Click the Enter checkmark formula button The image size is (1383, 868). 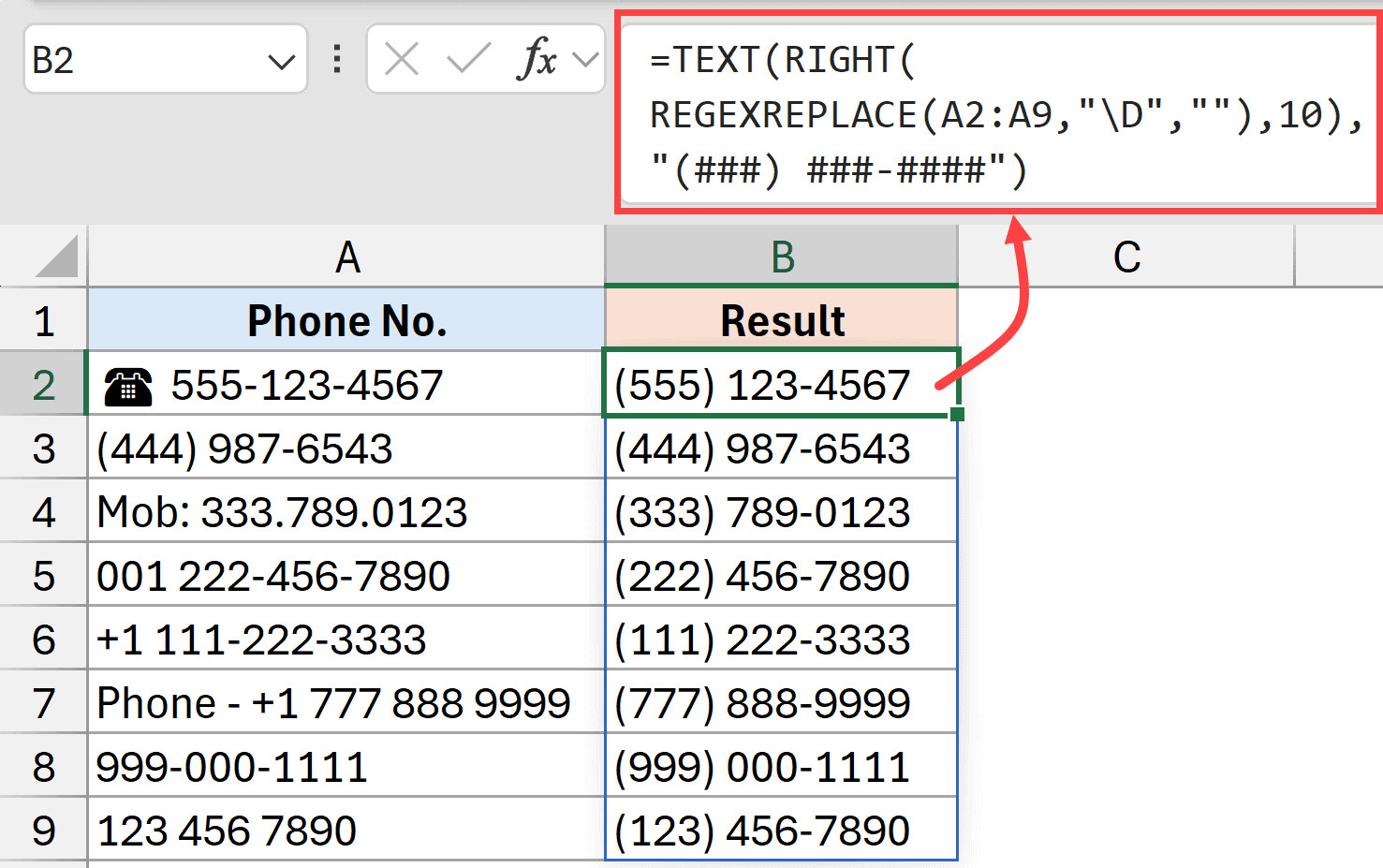[468, 60]
